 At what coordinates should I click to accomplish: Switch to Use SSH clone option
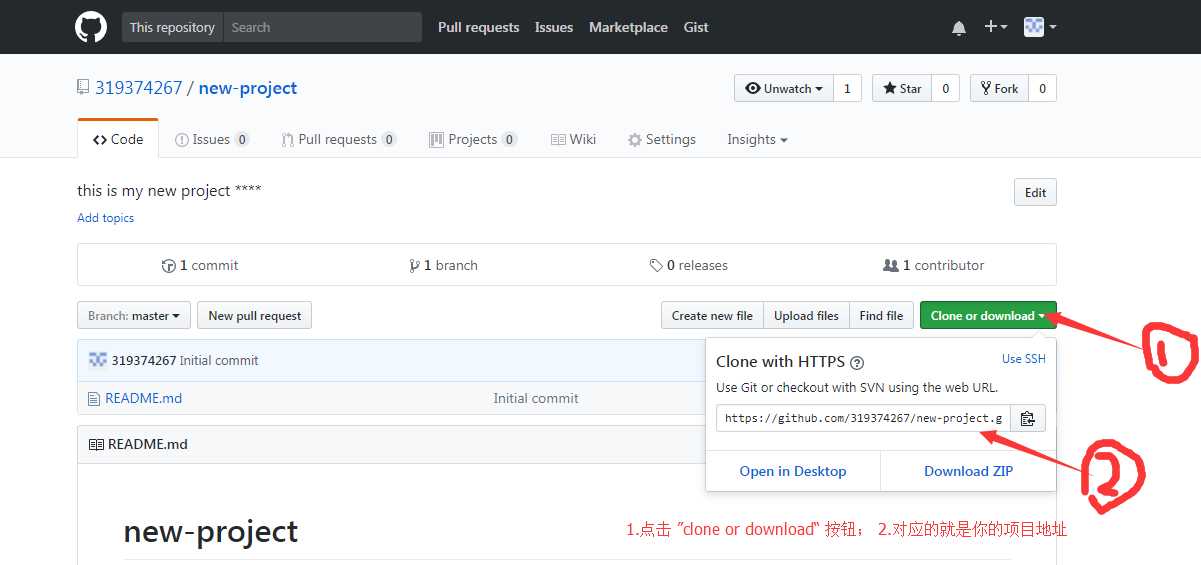(x=1024, y=359)
